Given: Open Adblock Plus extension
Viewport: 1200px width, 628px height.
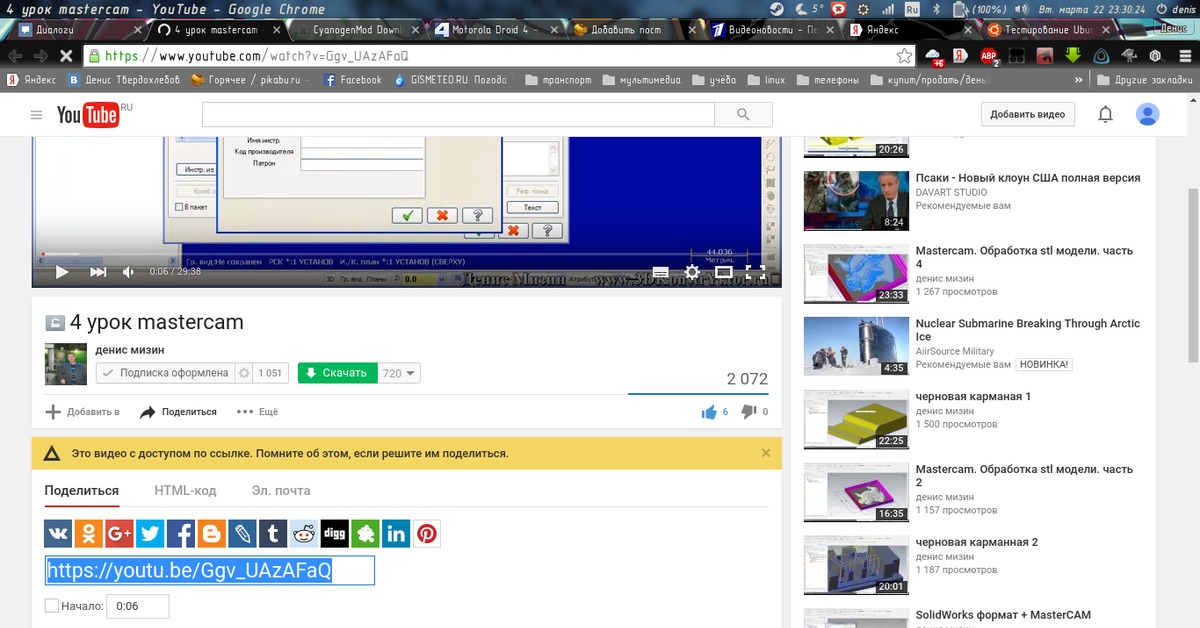Looking at the screenshot, I should tap(988, 56).
